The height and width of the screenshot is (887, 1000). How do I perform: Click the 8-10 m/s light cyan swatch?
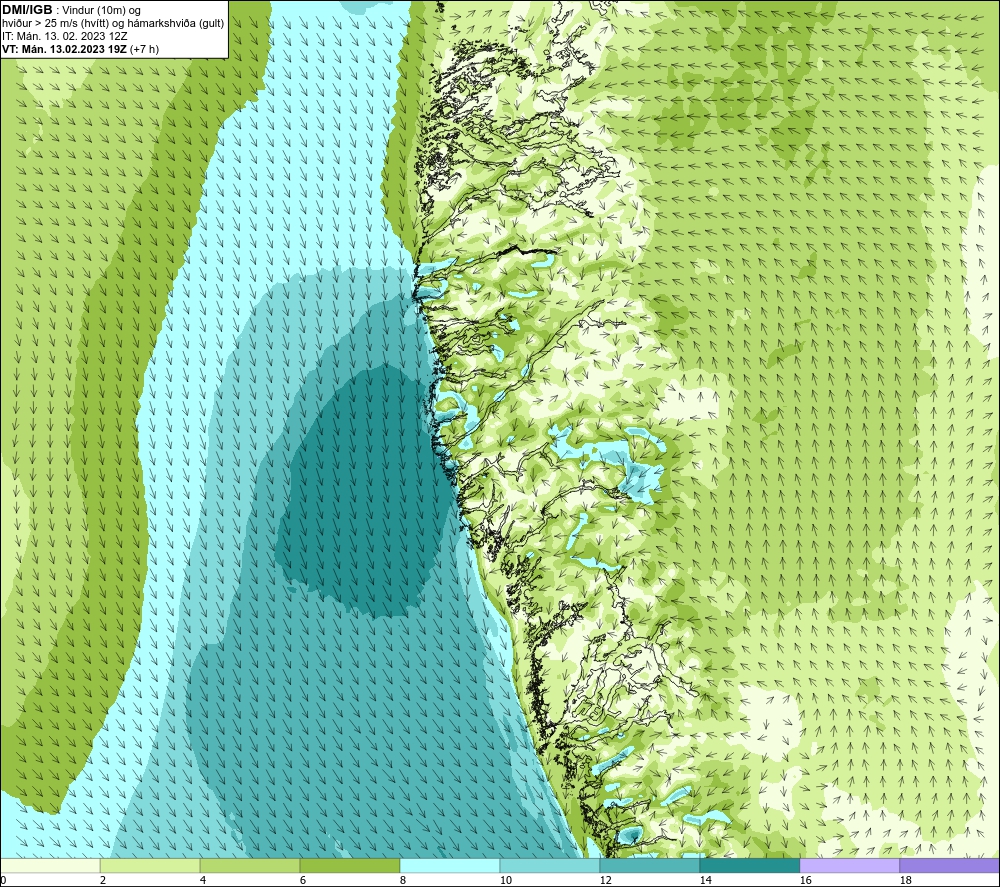coord(450,865)
